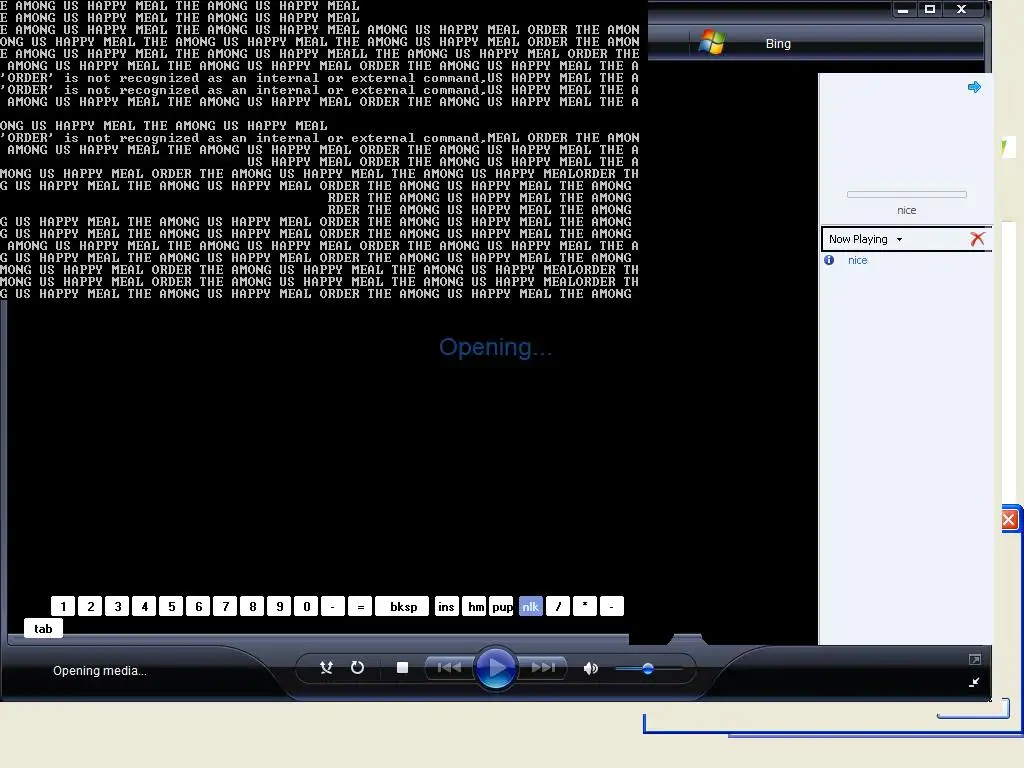Tap the on-screen tab key

tap(43, 628)
